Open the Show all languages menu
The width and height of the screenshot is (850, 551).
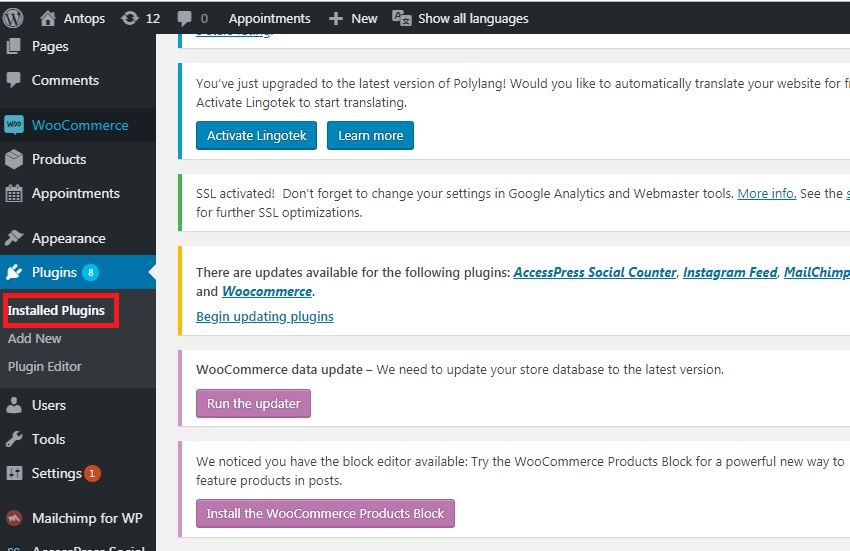click(473, 18)
